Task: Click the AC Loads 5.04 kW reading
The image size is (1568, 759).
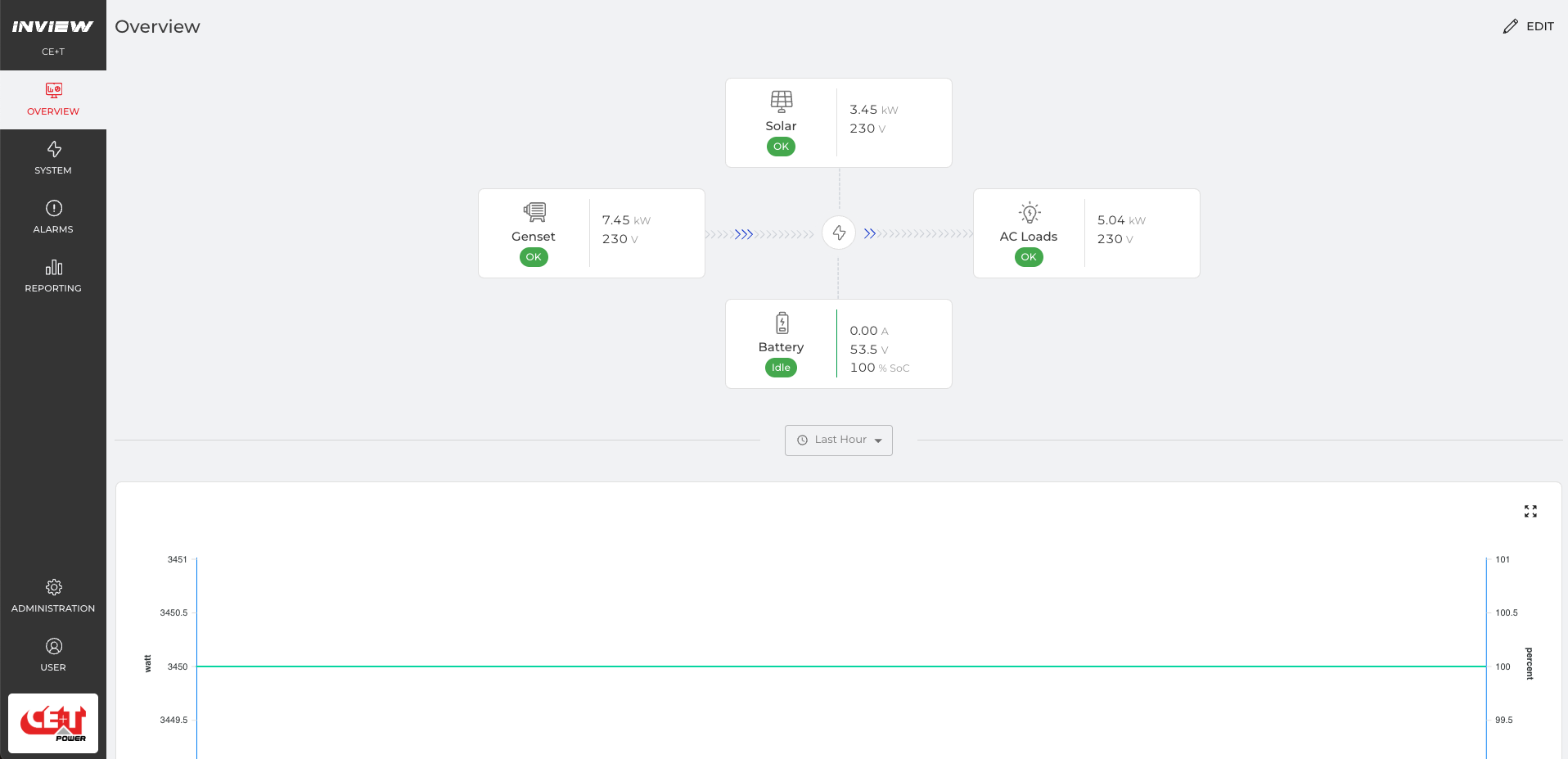Action: tap(1120, 220)
